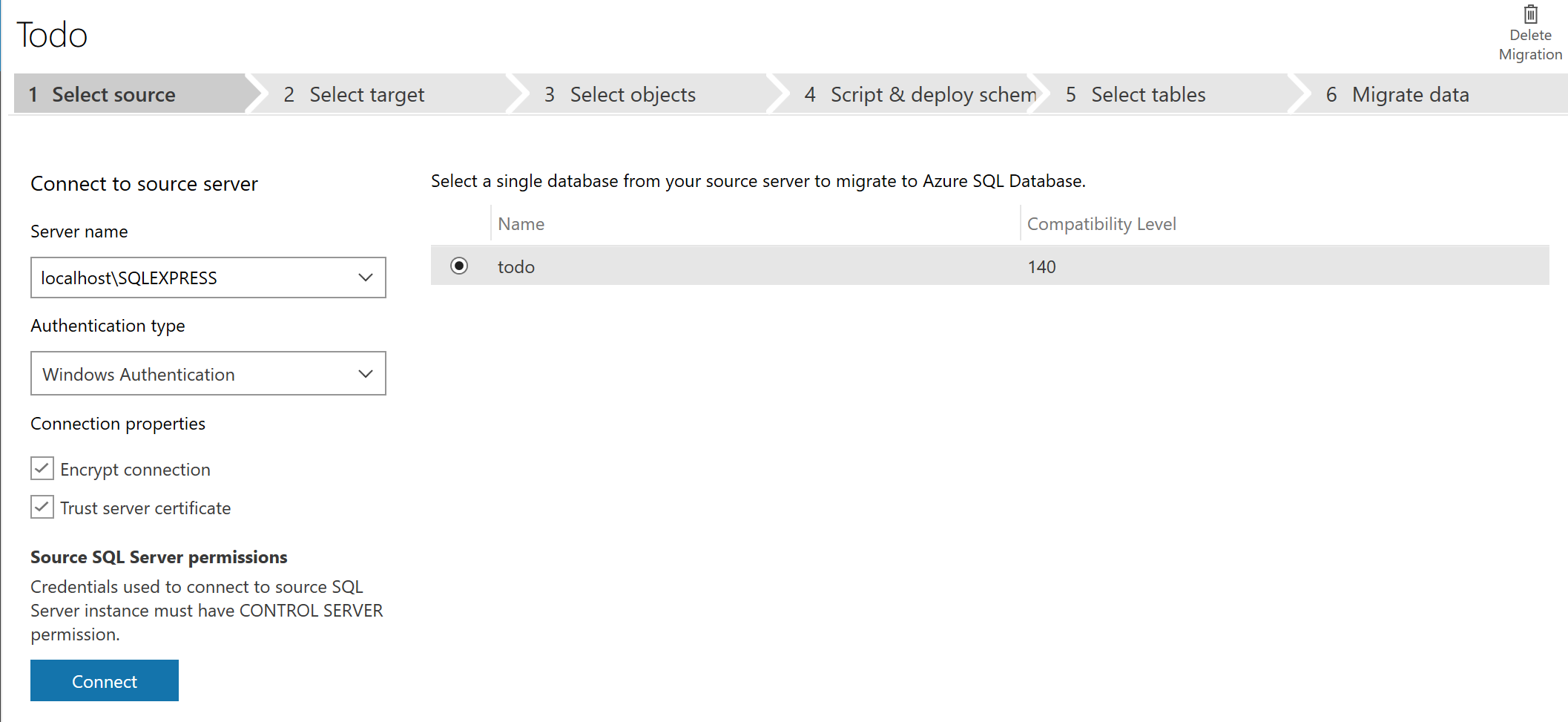
Task: Click the Connect to source server heading
Action: click(x=144, y=183)
